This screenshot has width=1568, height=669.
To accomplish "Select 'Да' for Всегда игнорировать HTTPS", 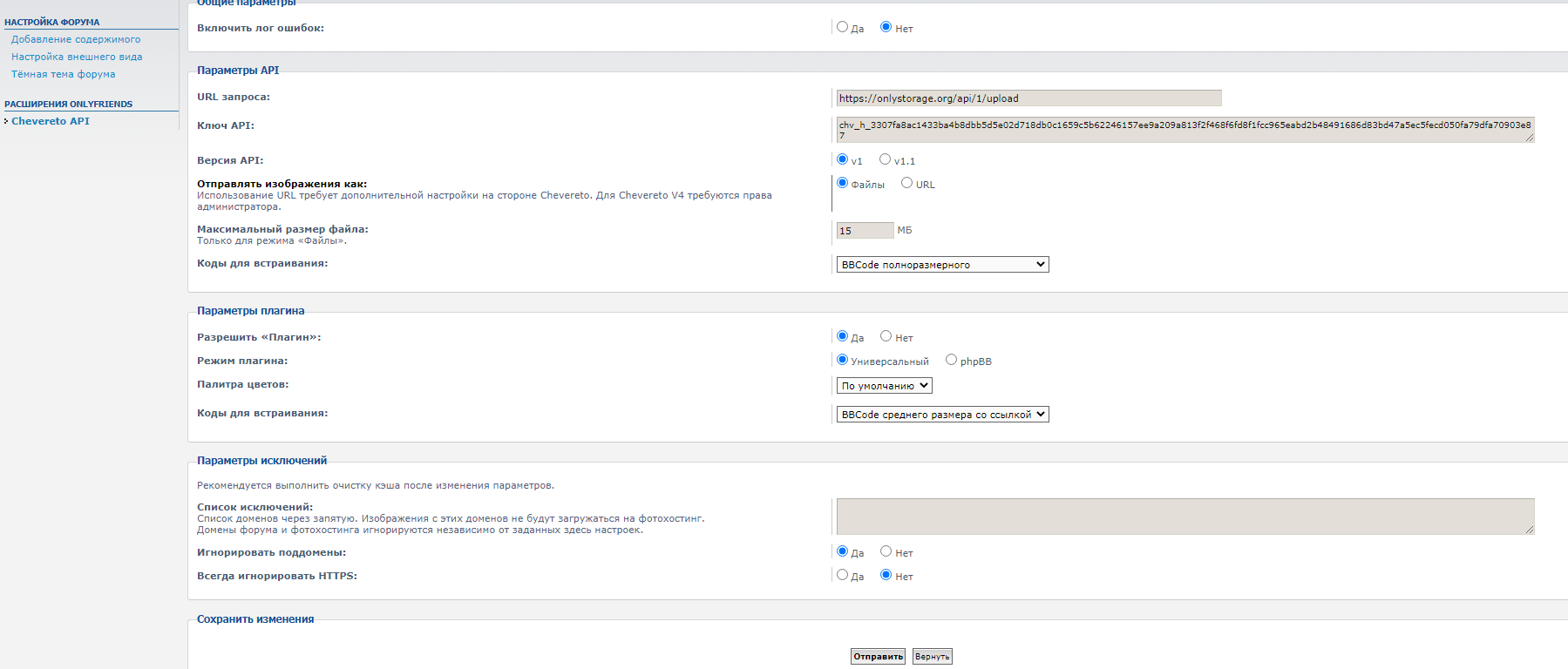I will click(842, 575).
